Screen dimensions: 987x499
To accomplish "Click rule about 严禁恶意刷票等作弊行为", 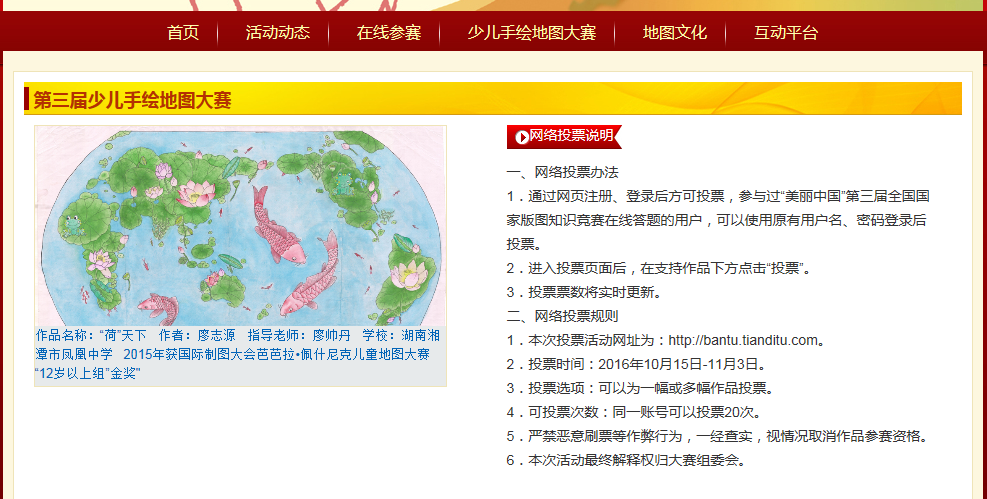I will coord(720,436).
